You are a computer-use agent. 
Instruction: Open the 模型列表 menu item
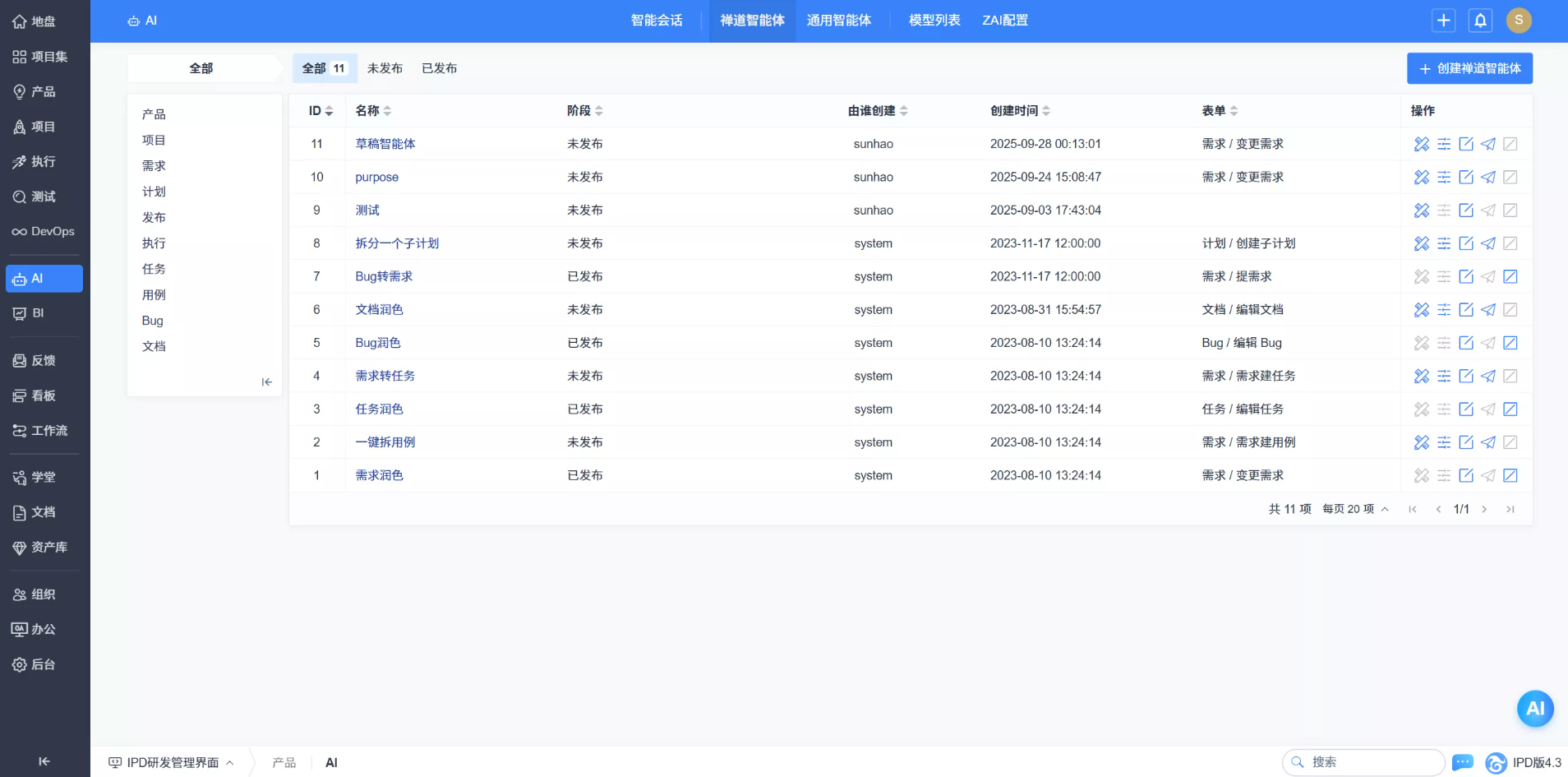[933, 20]
